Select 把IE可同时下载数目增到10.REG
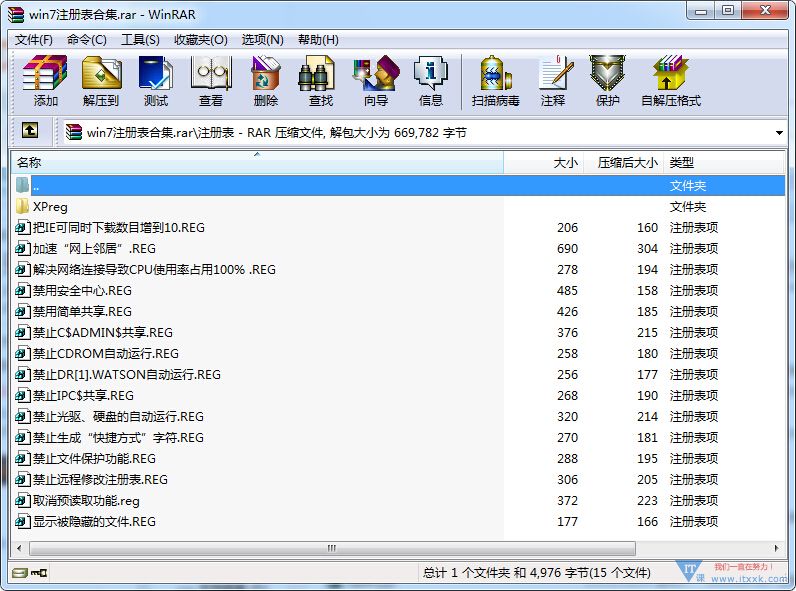Screen dimensions: 796x591 point(119,227)
